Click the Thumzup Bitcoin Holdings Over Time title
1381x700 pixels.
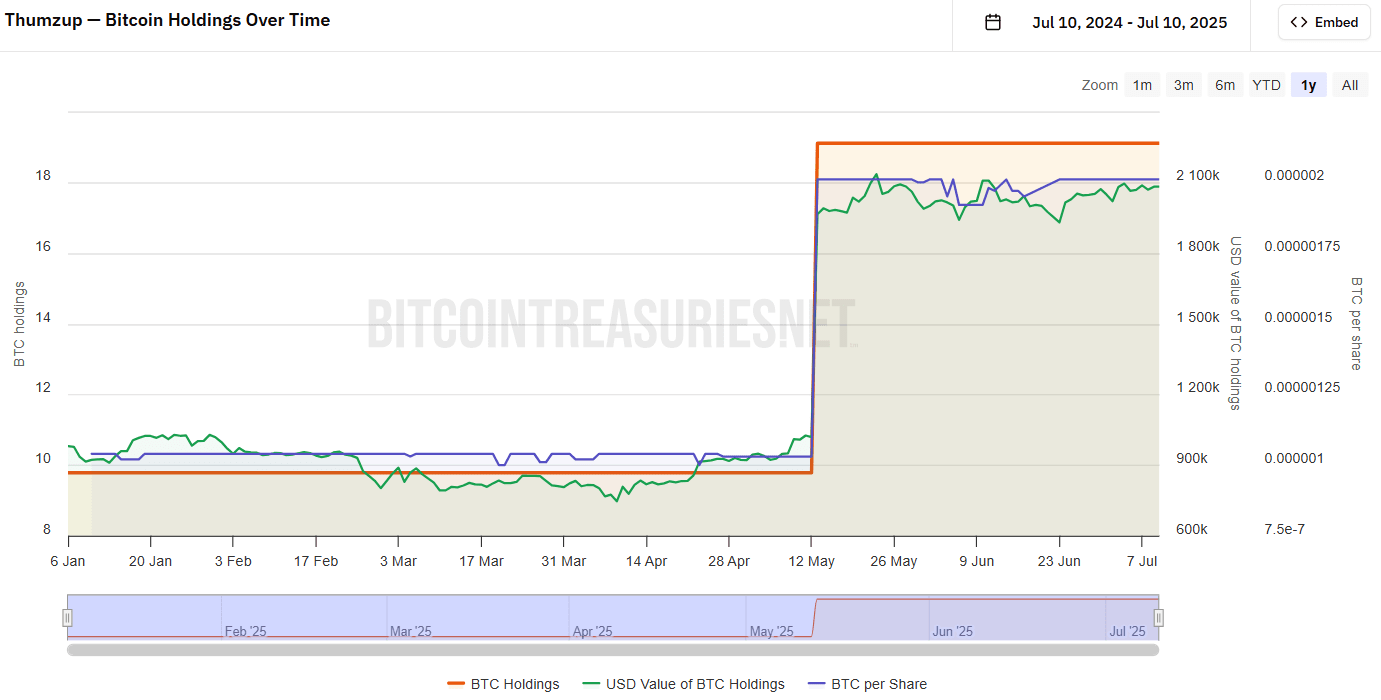tap(167, 20)
